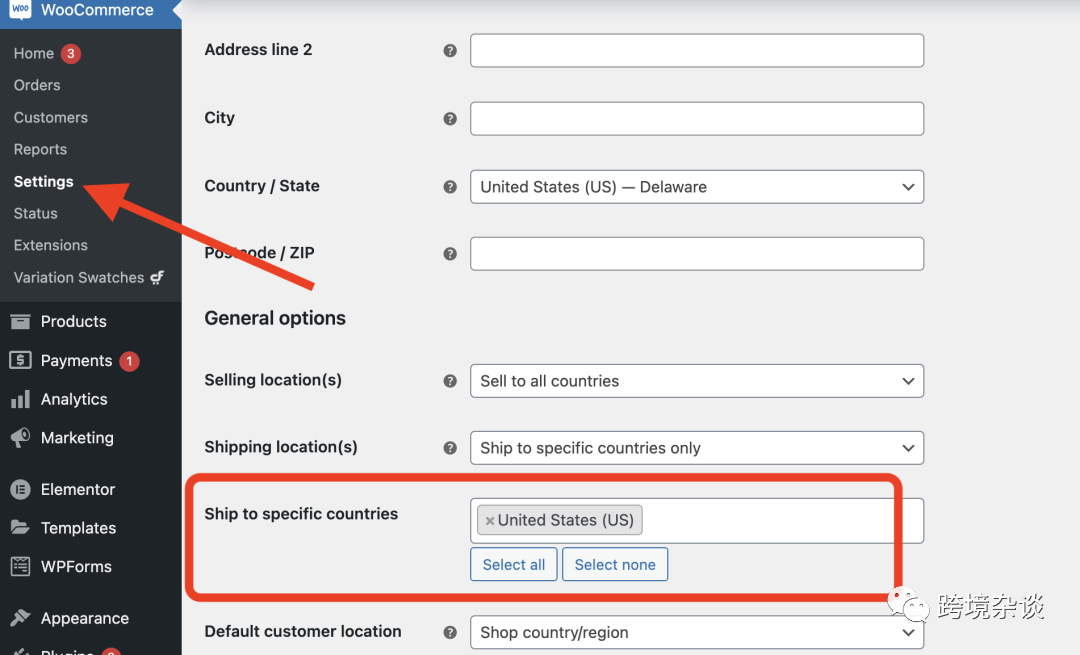
Task: Click help icon for Address line 2
Action: click(450, 50)
